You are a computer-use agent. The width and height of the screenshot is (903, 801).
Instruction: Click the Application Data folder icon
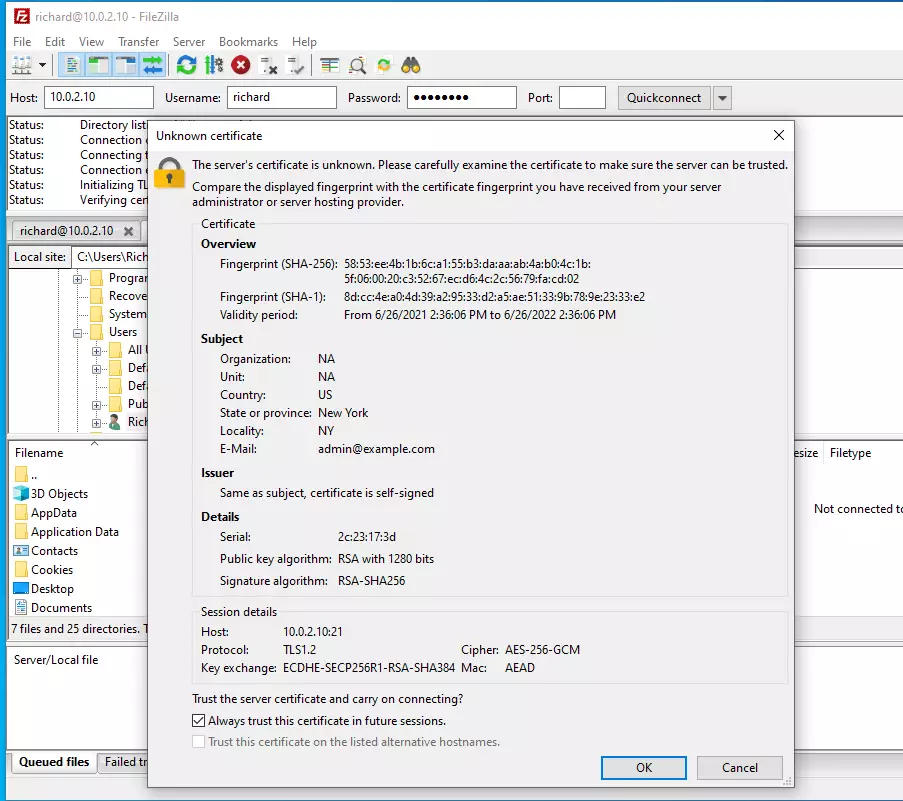[21, 532]
